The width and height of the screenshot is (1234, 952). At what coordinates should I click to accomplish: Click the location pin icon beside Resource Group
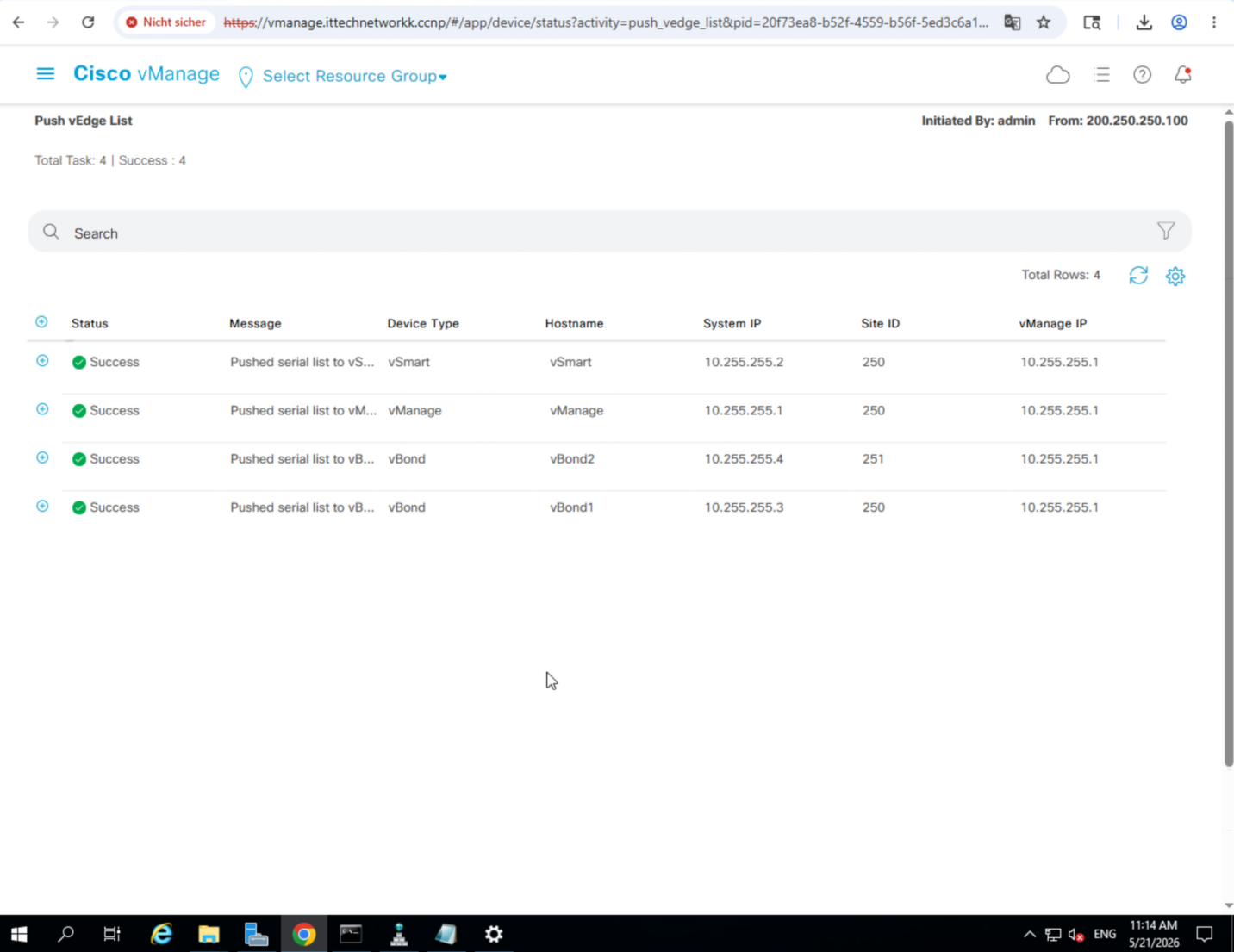click(246, 77)
